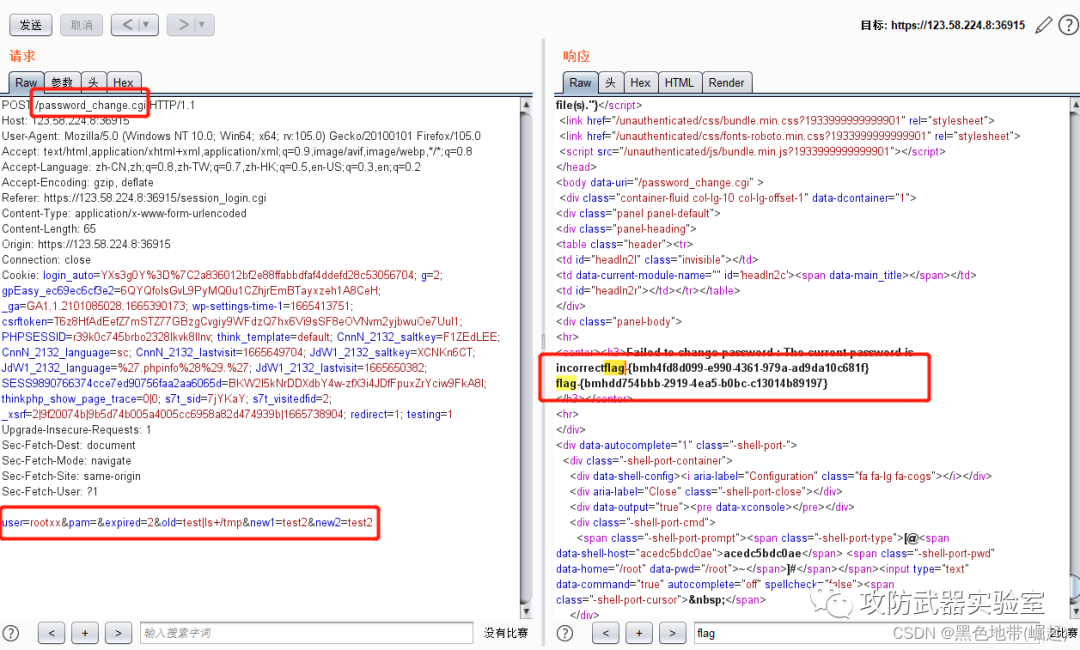Click the <div class="panel-body"> response line
The height and width of the screenshot is (650, 1080).
[619, 322]
